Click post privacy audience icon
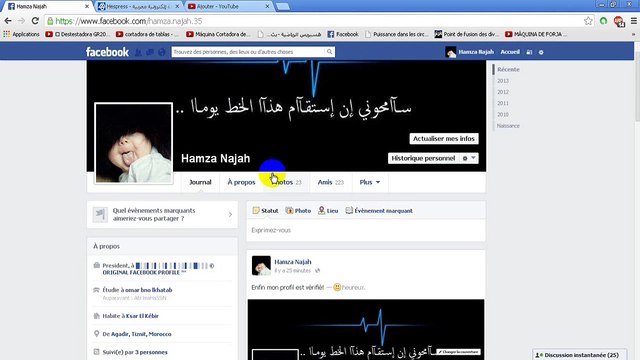640x360 pixels. [318, 271]
